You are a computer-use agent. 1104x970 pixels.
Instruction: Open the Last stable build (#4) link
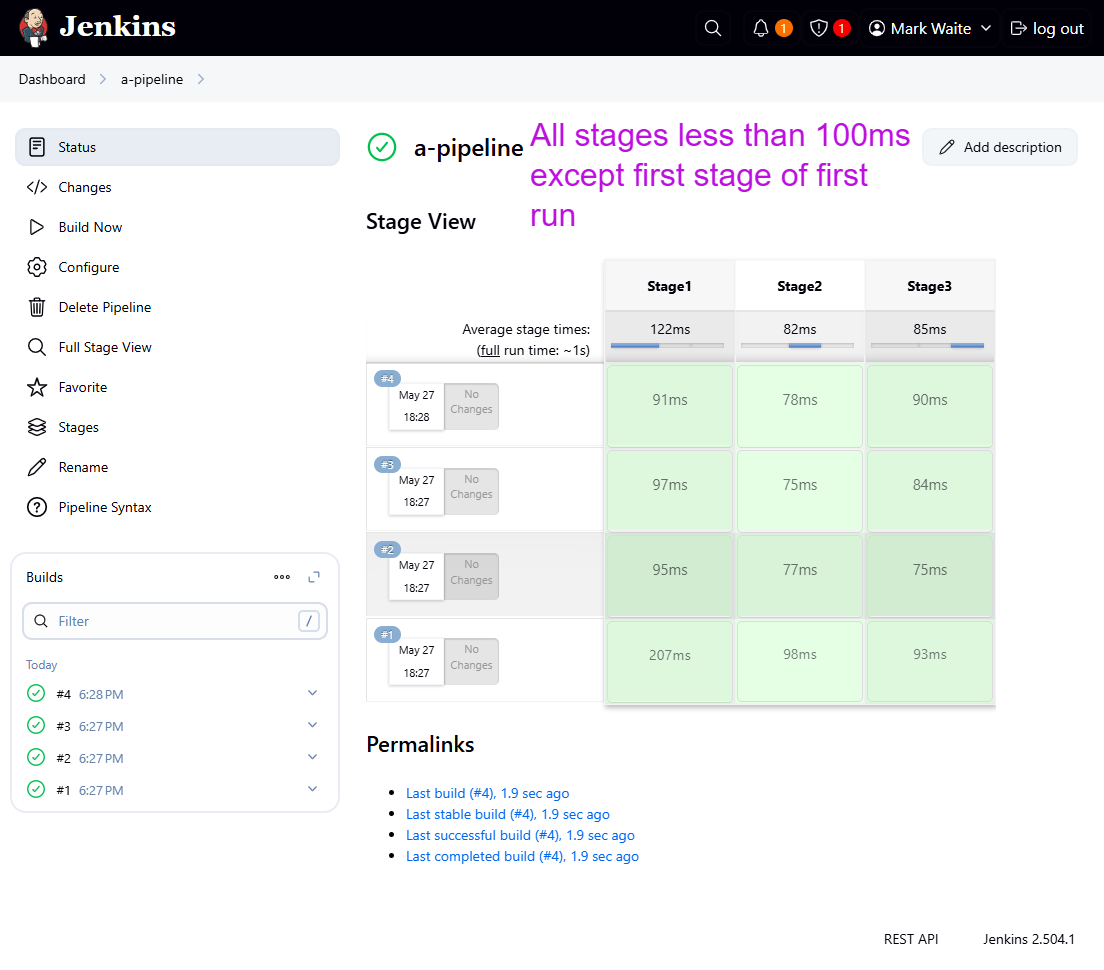click(x=507, y=814)
